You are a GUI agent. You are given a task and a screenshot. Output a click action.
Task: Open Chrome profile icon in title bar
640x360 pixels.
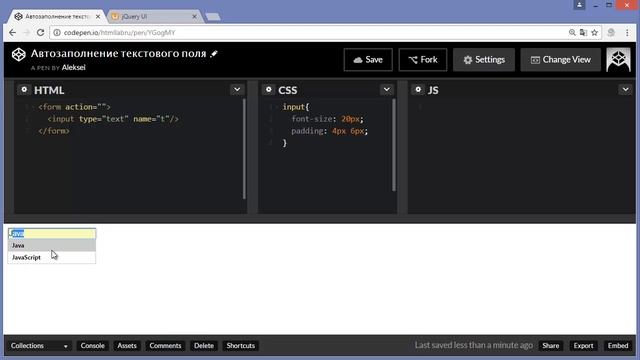(579, 5)
